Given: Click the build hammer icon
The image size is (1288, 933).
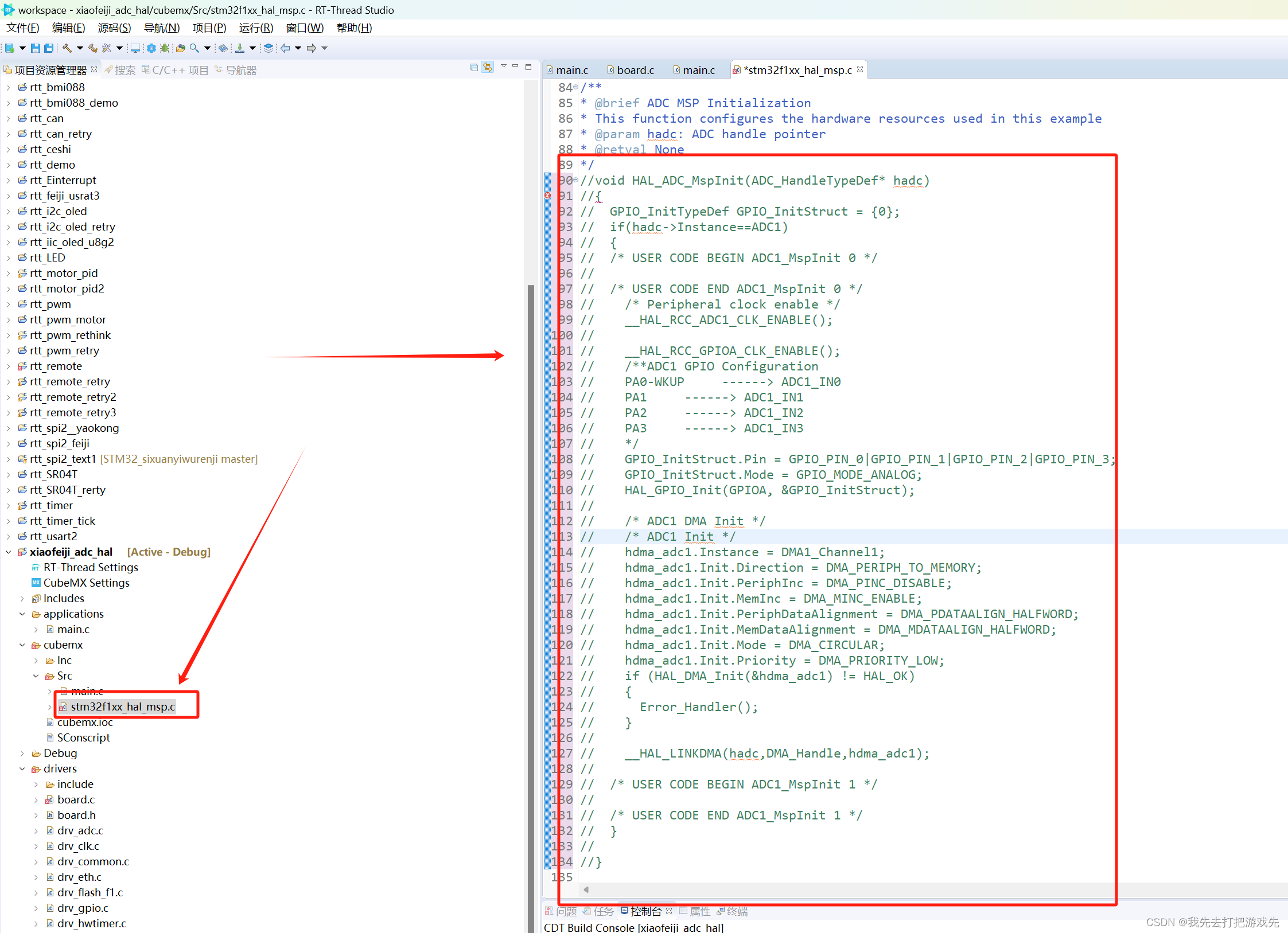Looking at the screenshot, I should point(67,48).
